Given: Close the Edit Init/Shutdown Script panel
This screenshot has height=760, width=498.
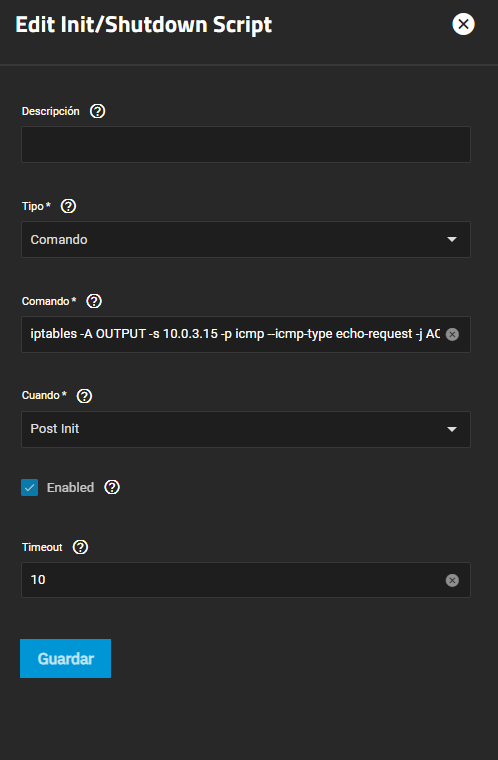Looking at the screenshot, I should 463,24.
